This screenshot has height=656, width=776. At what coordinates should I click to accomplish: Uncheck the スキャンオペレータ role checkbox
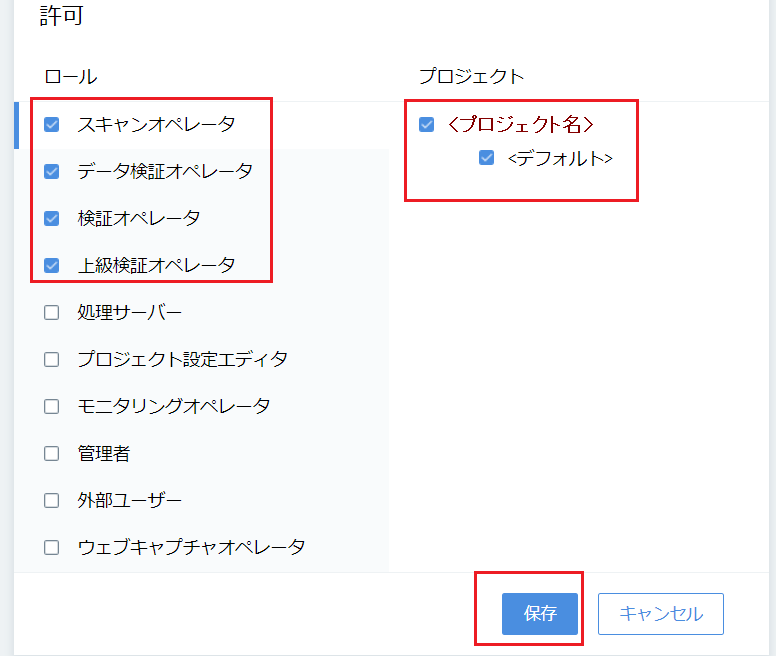(x=51, y=124)
